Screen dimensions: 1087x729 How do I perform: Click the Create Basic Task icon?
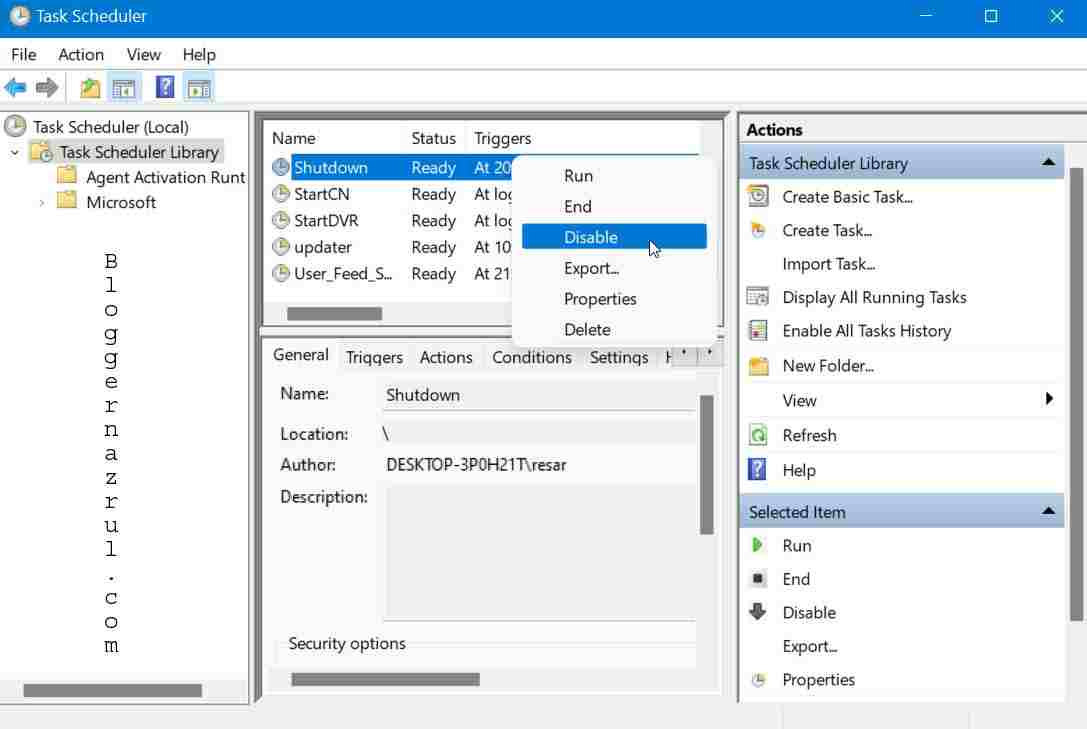coord(758,196)
